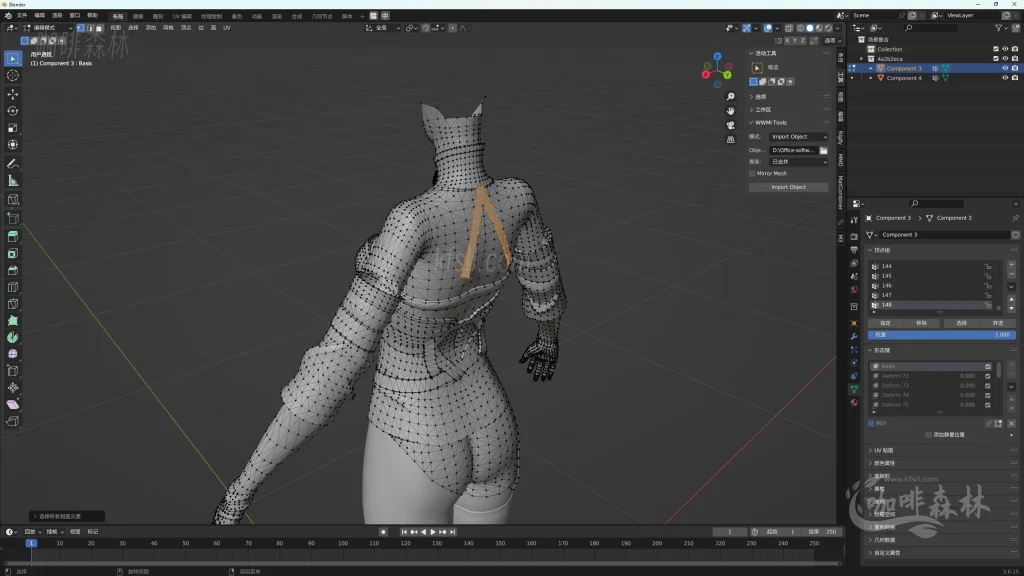
Task: Switch to edge select mode
Action: point(90,28)
